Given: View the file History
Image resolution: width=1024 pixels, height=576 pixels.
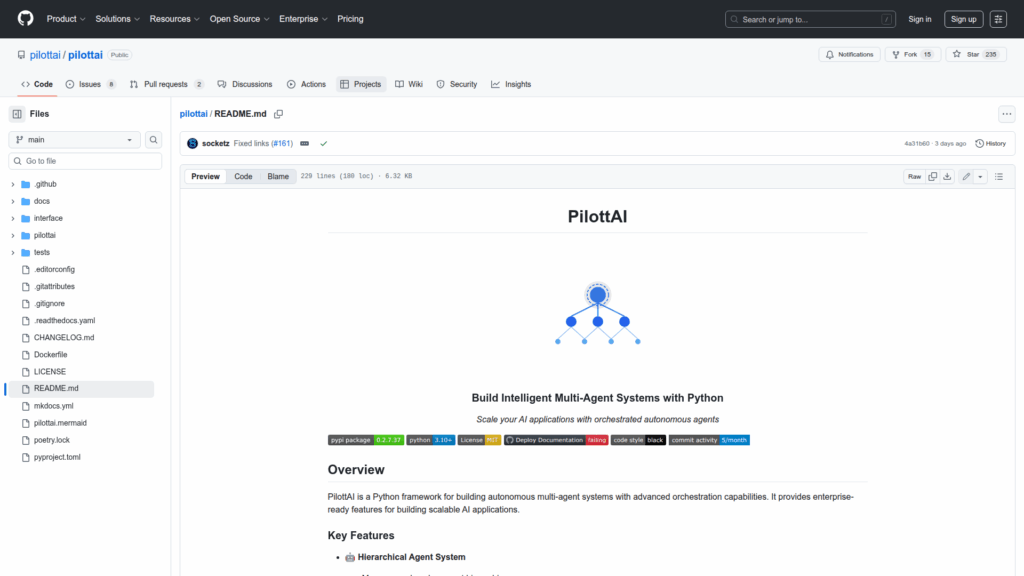Looking at the screenshot, I should (991, 144).
